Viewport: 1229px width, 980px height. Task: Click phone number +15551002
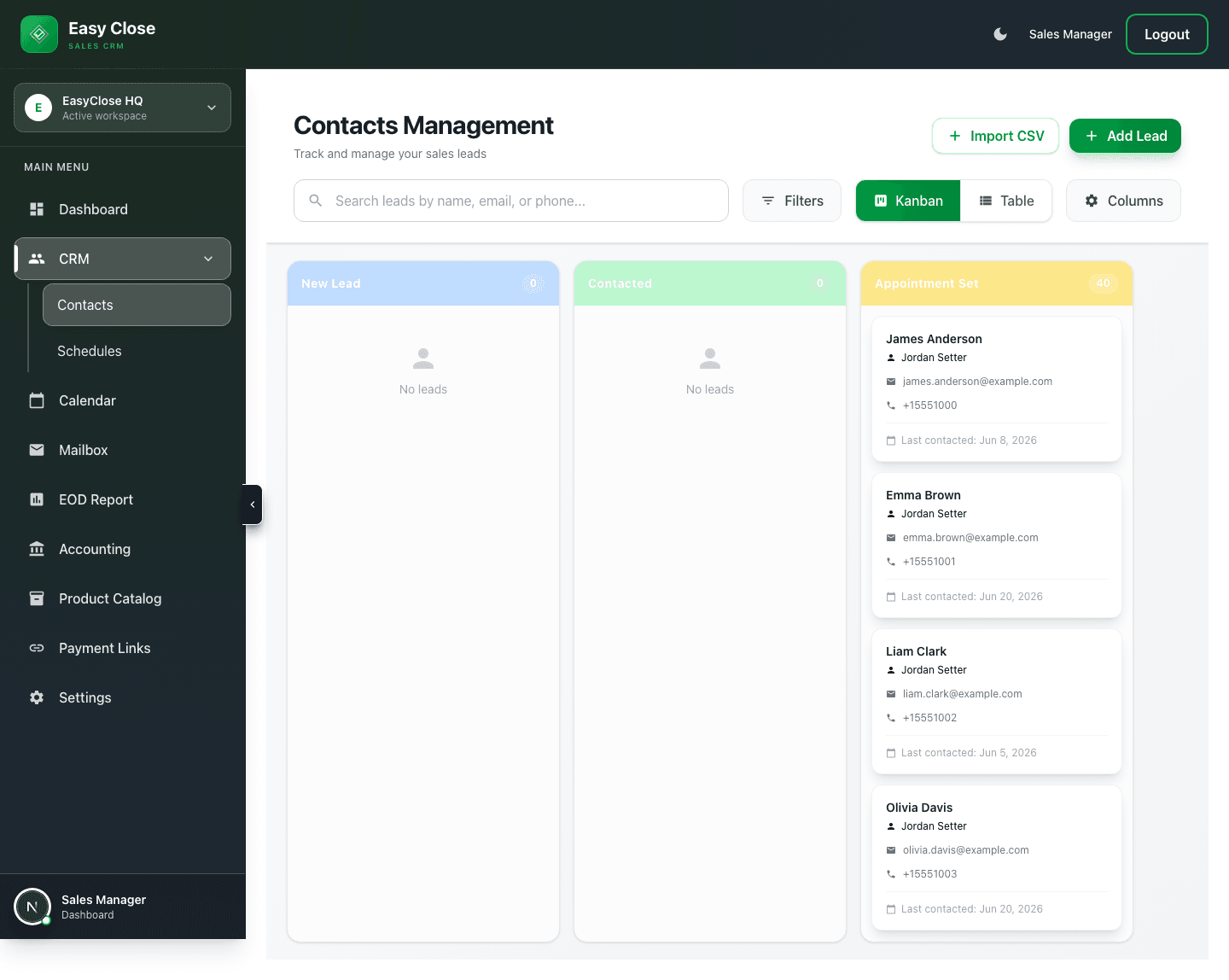pyautogui.click(x=930, y=718)
